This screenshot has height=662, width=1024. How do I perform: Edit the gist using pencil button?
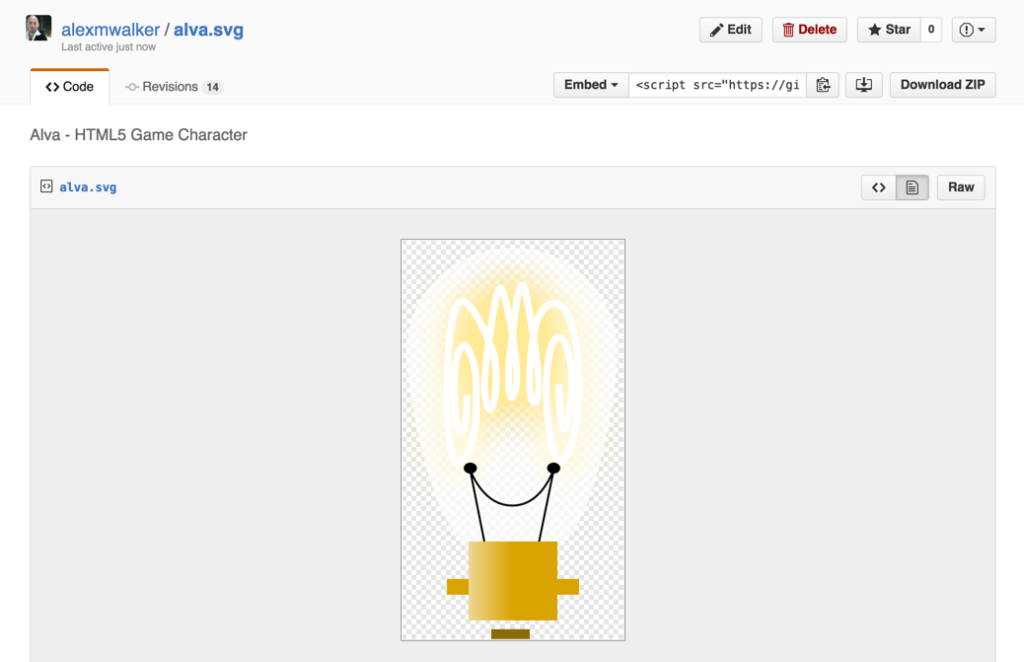(x=731, y=29)
